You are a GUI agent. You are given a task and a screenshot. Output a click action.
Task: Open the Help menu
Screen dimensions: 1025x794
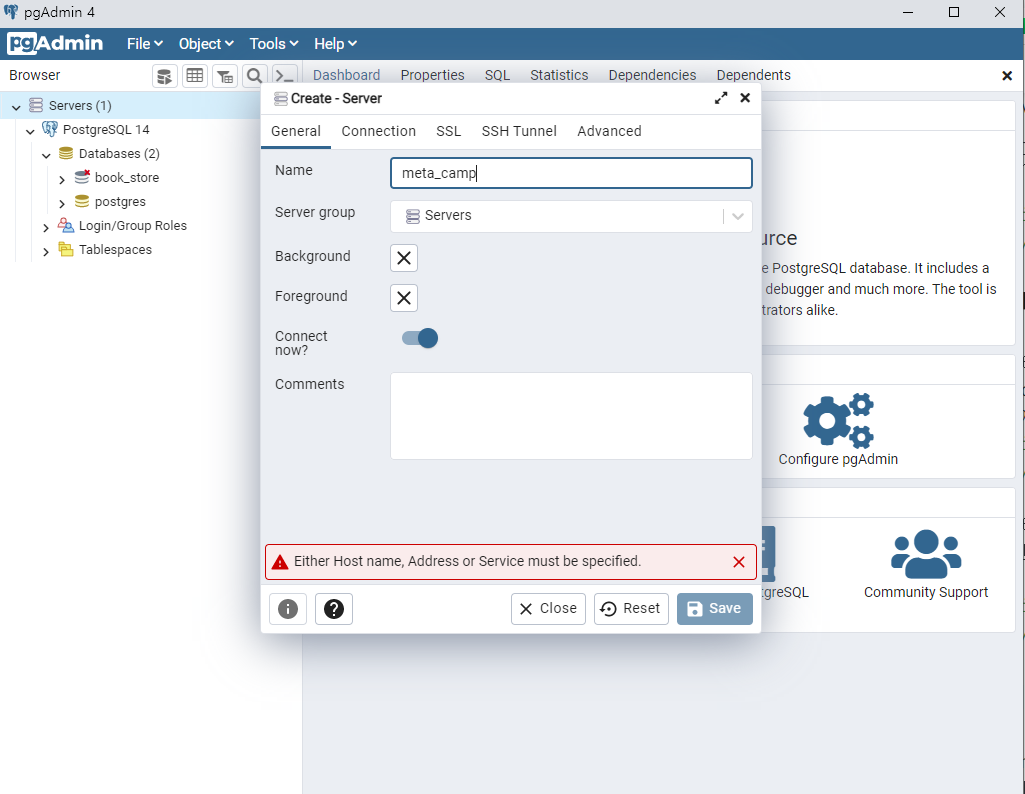(x=335, y=44)
